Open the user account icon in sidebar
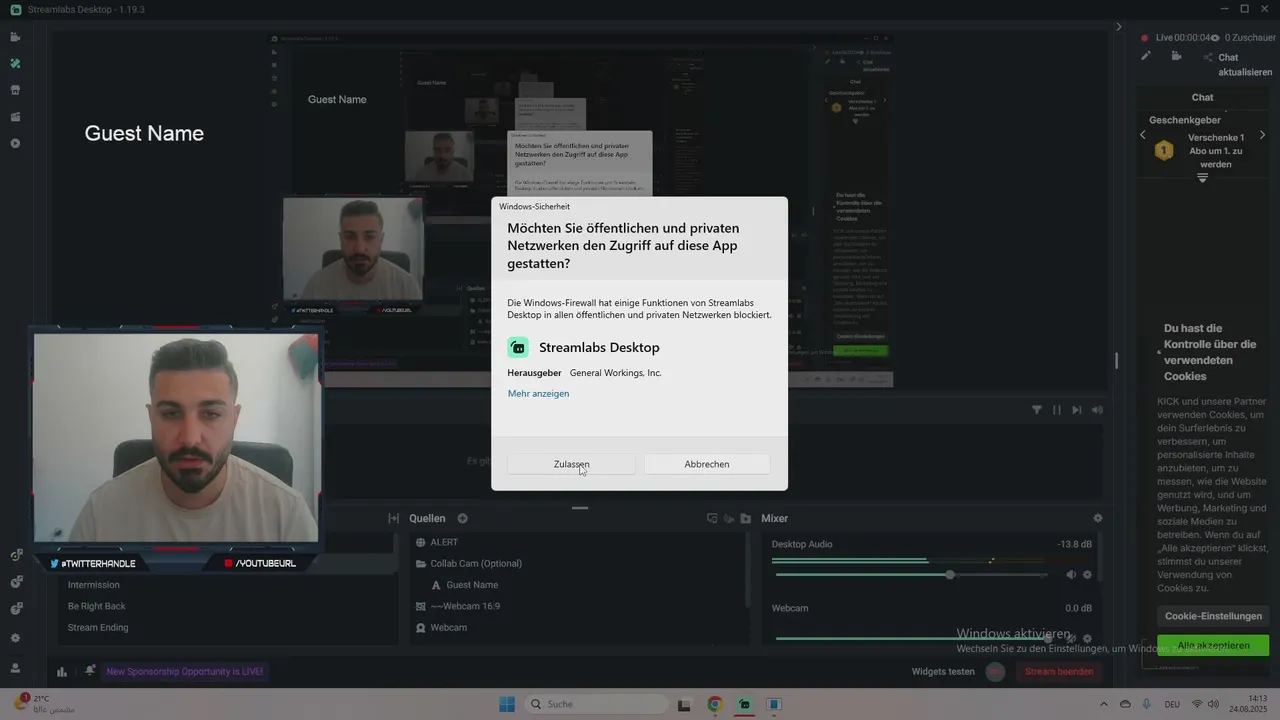1280x720 pixels. (15, 668)
